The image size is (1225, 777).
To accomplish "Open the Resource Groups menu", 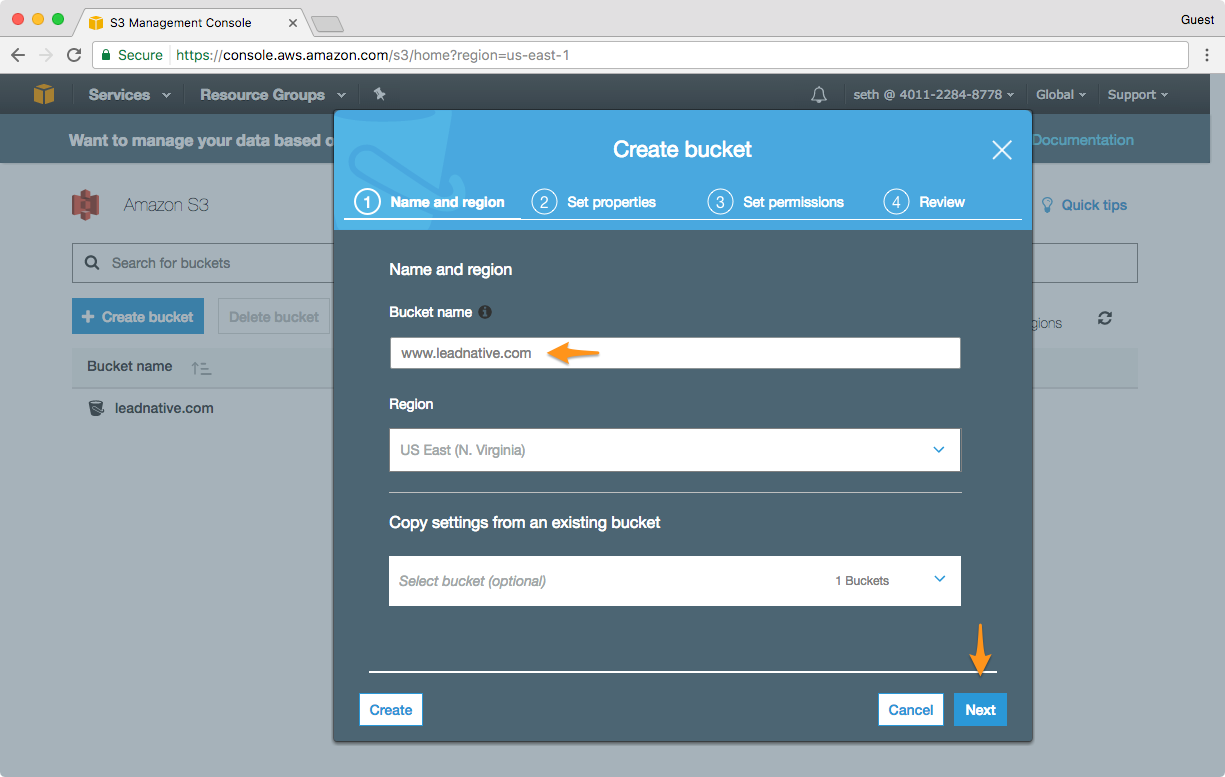I will (x=272, y=95).
